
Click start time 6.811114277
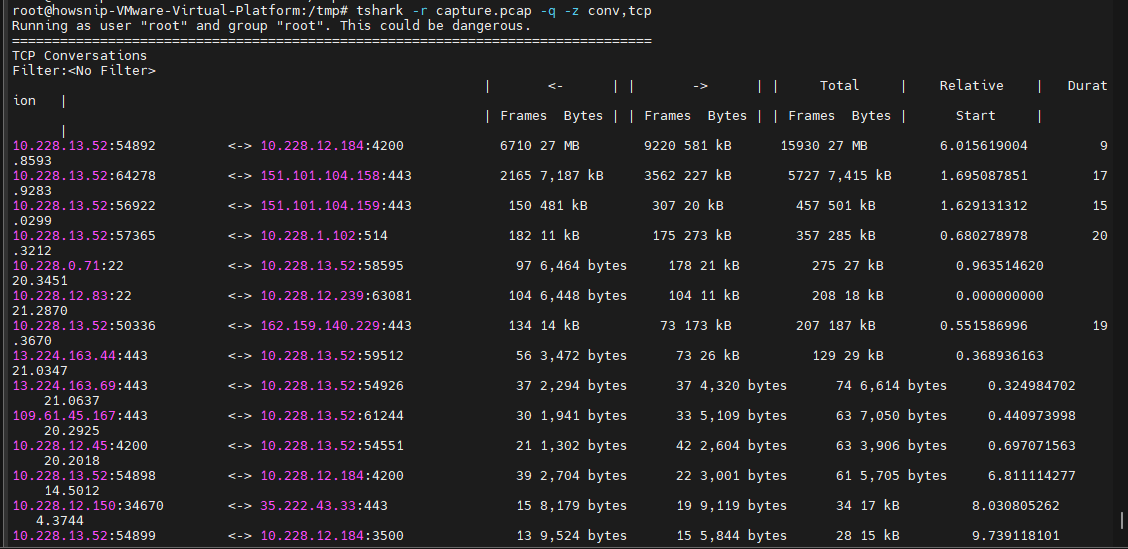[1032, 476]
